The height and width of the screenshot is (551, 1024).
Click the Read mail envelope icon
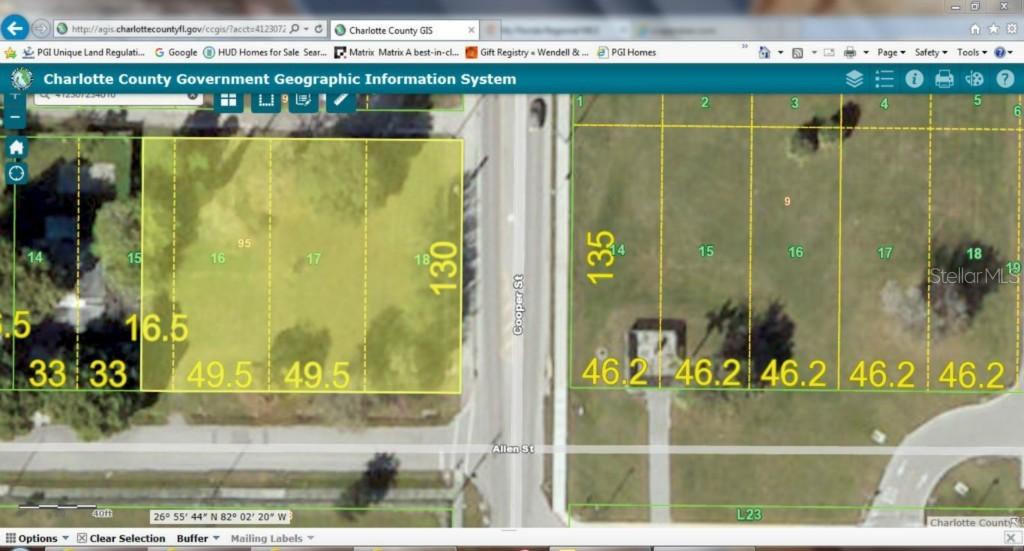click(829, 52)
